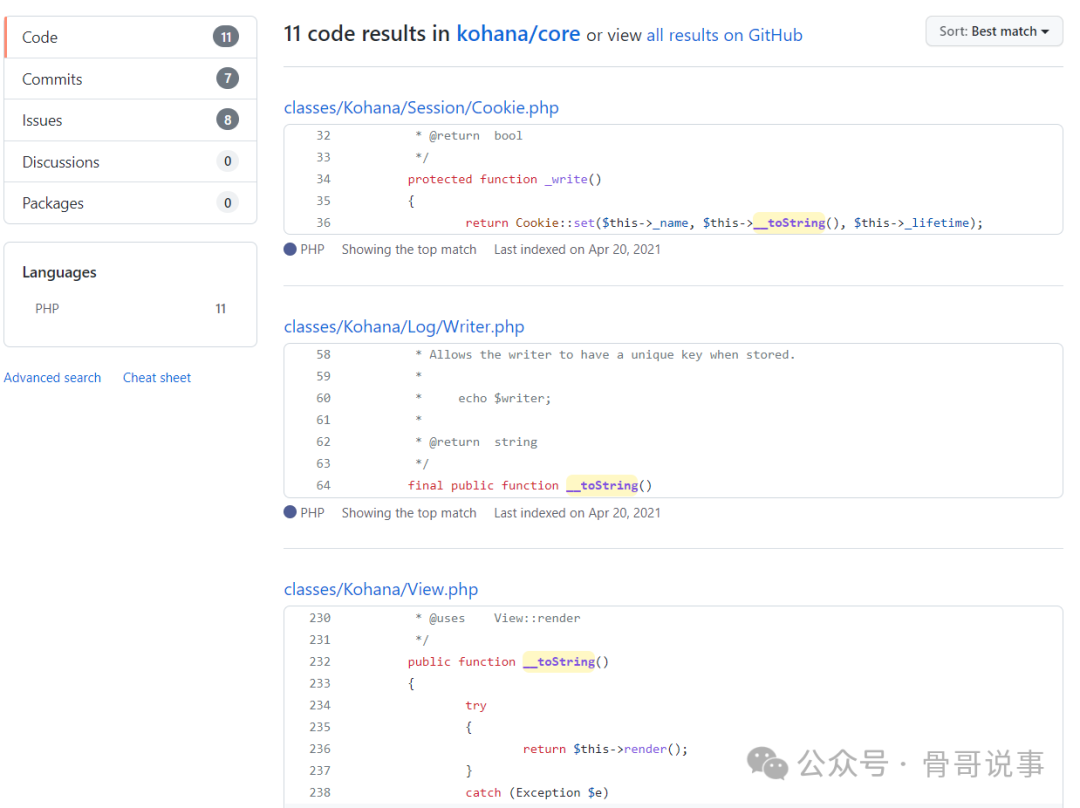Image resolution: width=1080 pixels, height=808 pixels.
Task: Click the Languages heading
Action: point(59,272)
